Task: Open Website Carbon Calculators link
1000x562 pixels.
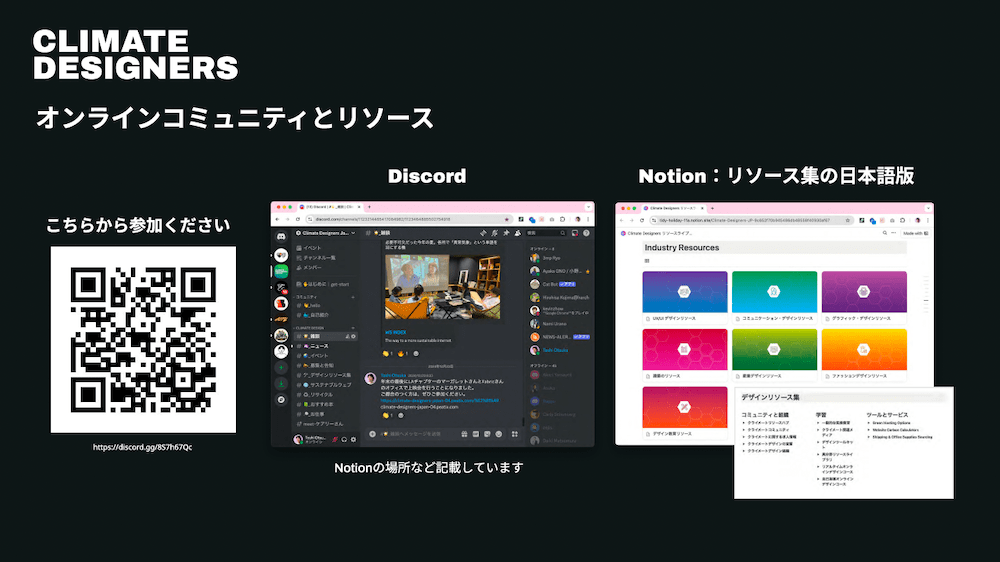Action: point(895,430)
